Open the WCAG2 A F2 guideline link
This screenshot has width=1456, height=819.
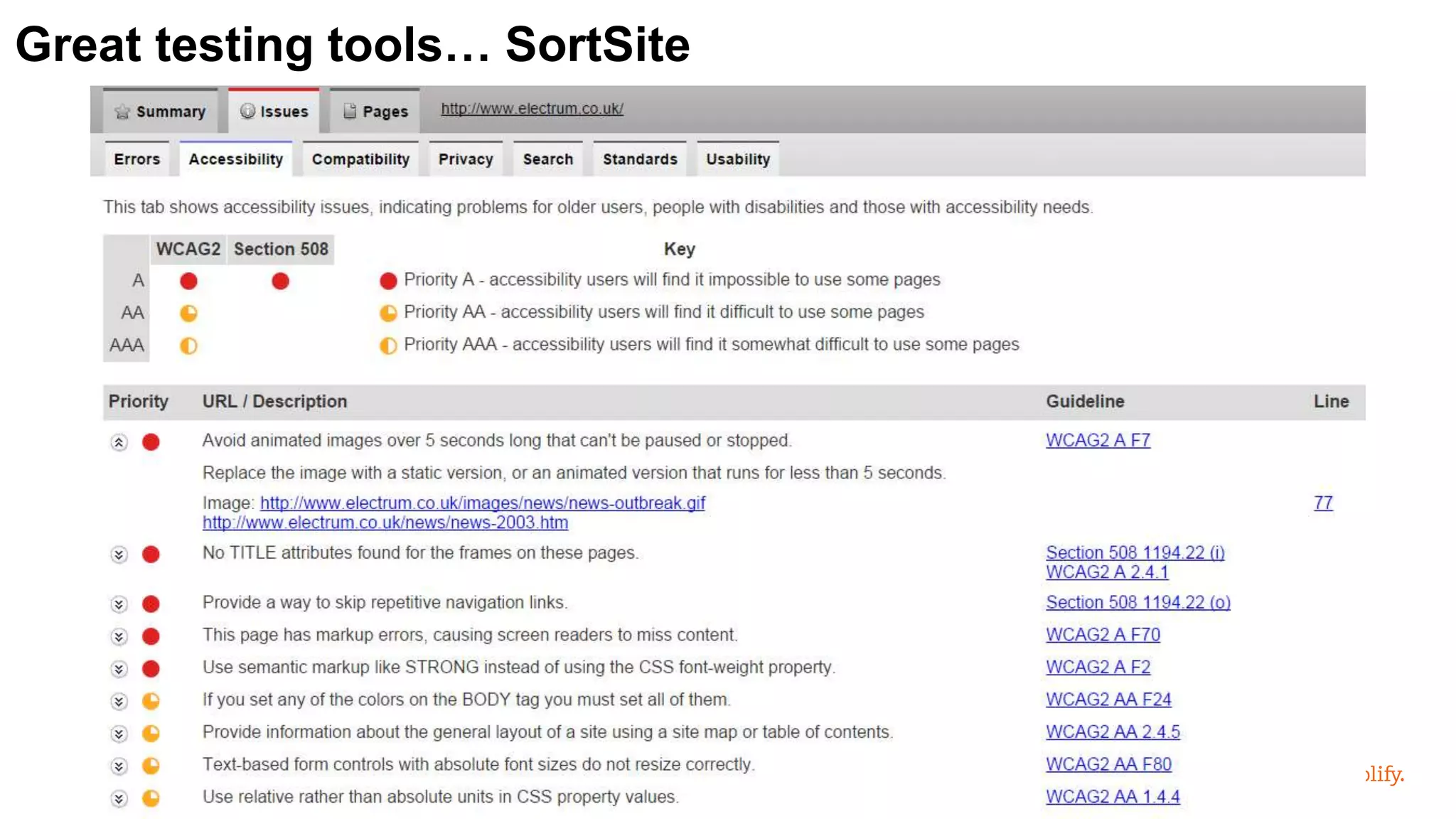1098,667
